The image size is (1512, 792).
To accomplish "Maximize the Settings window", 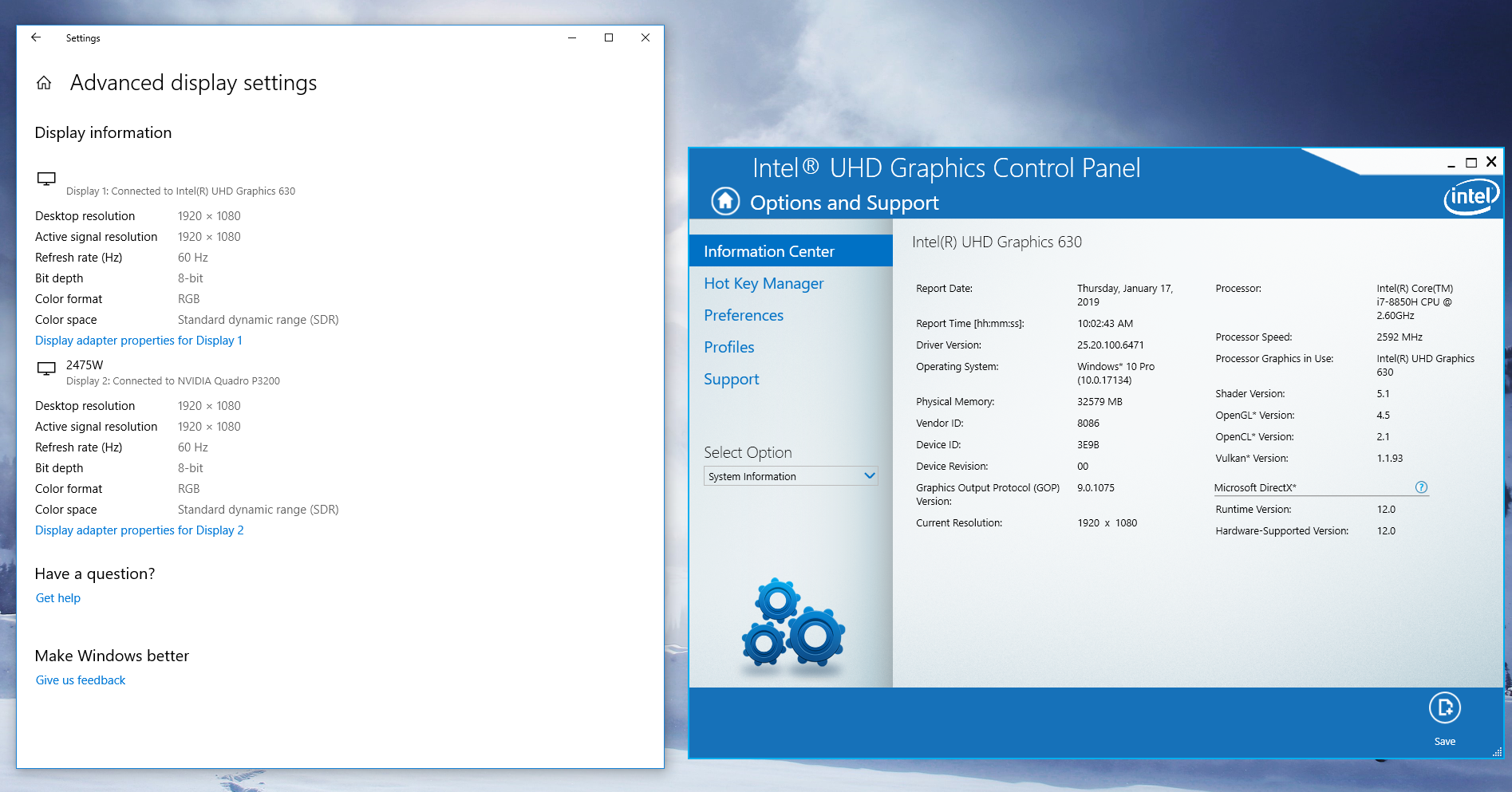I will pyautogui.click(x=609, y=37).
